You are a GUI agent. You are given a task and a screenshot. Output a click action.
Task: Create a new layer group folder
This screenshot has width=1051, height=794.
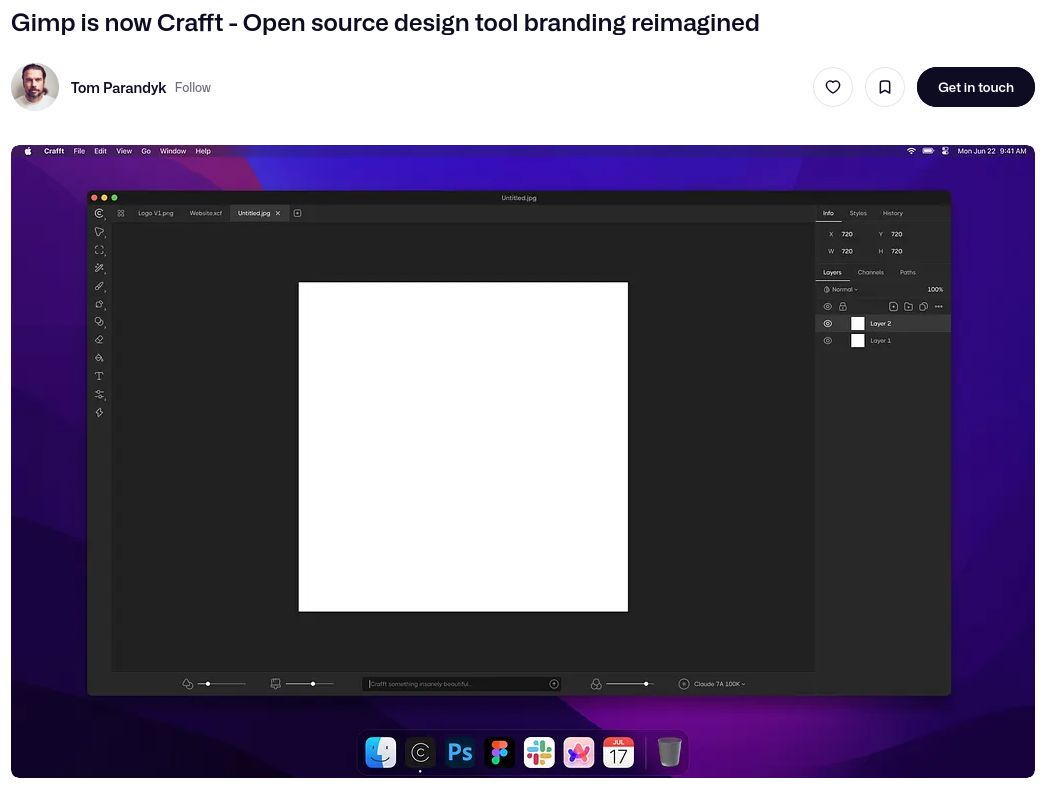(x=908, y=306)
